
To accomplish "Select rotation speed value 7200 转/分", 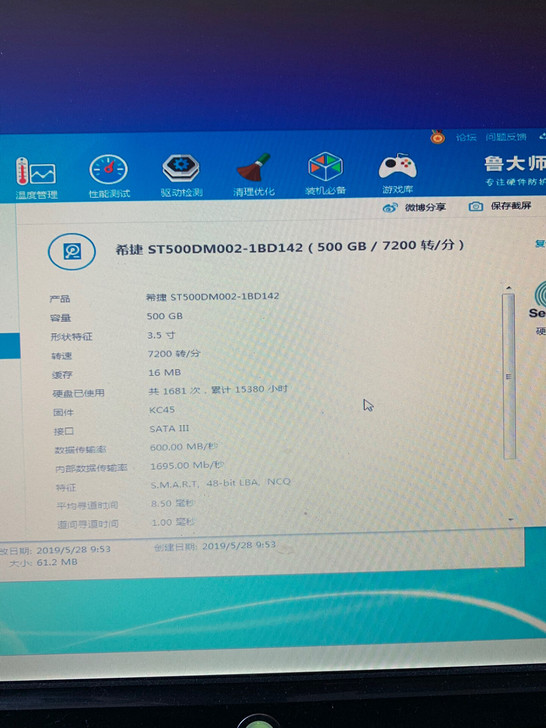I will [174, 353].
